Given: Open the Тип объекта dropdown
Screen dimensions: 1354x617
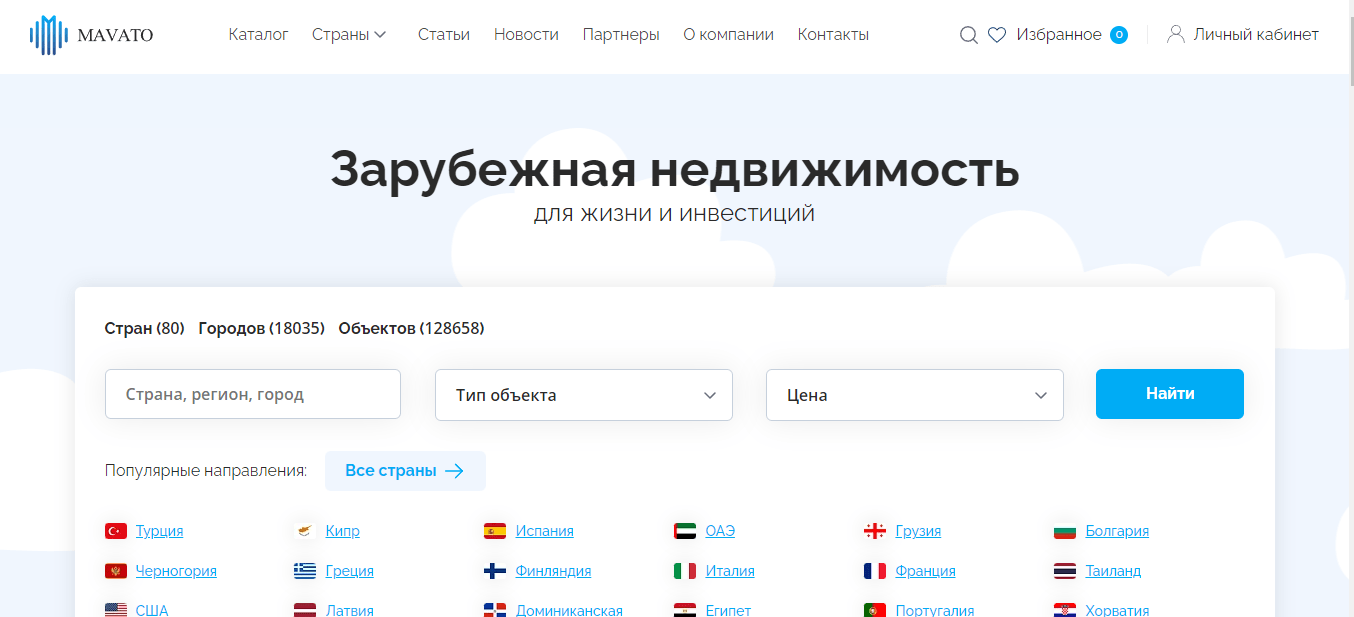Looking at the screenshot, I should click(x=584, y=395).
